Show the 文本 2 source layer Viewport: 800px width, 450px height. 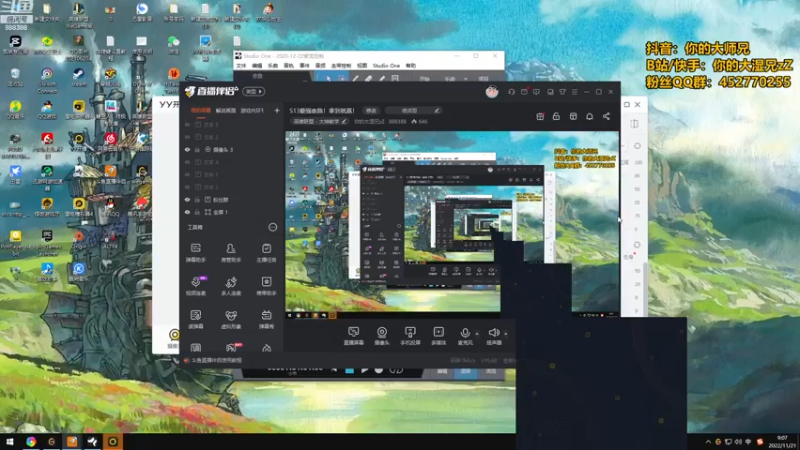click(x=187, y=137)
